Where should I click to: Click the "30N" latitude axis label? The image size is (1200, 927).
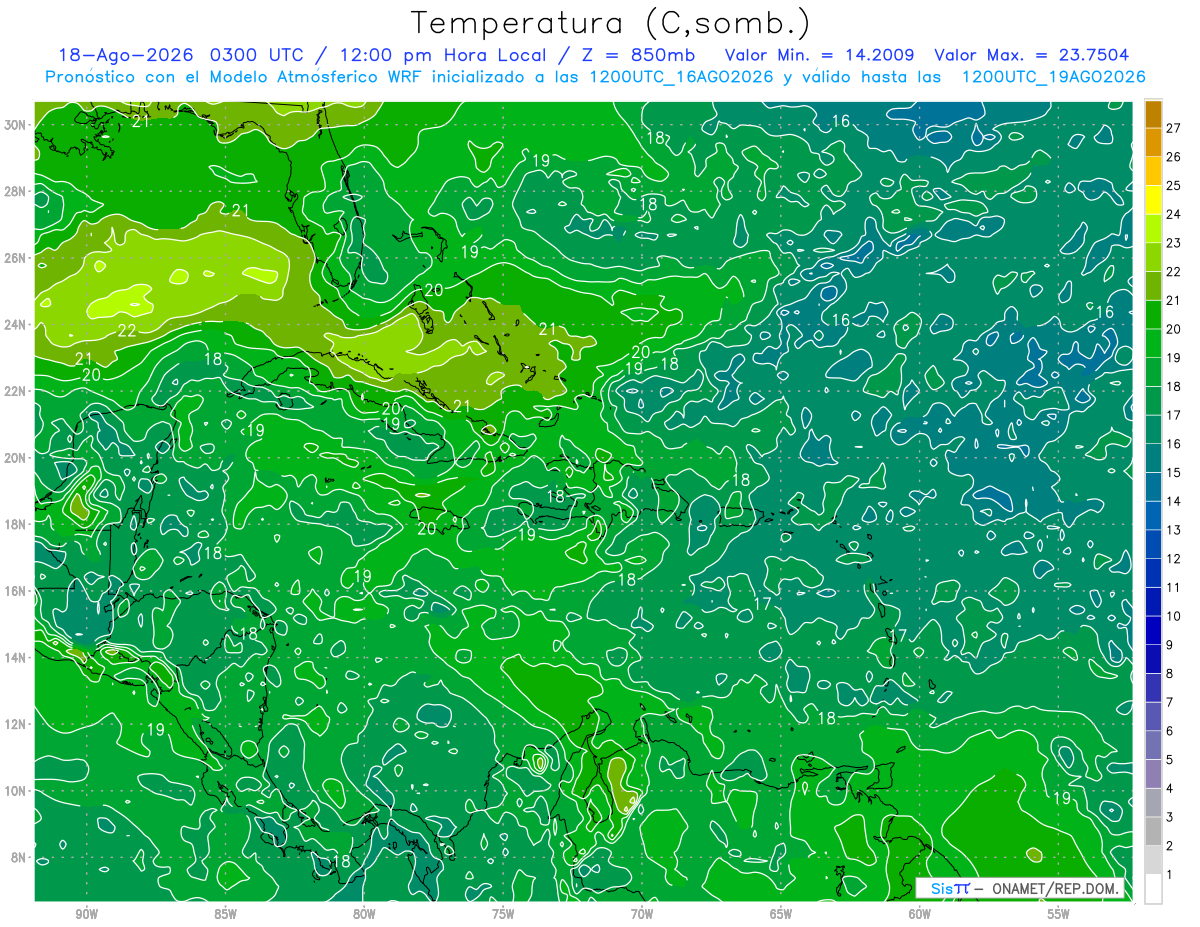(x=17, y=125)
